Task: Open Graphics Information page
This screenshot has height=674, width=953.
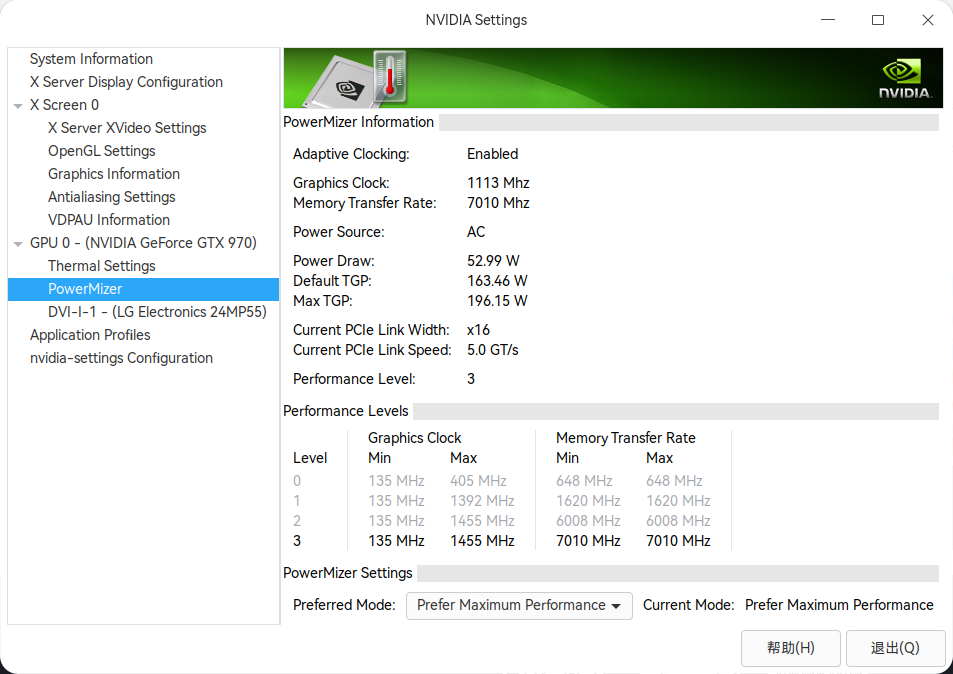Action: [114, 174]
